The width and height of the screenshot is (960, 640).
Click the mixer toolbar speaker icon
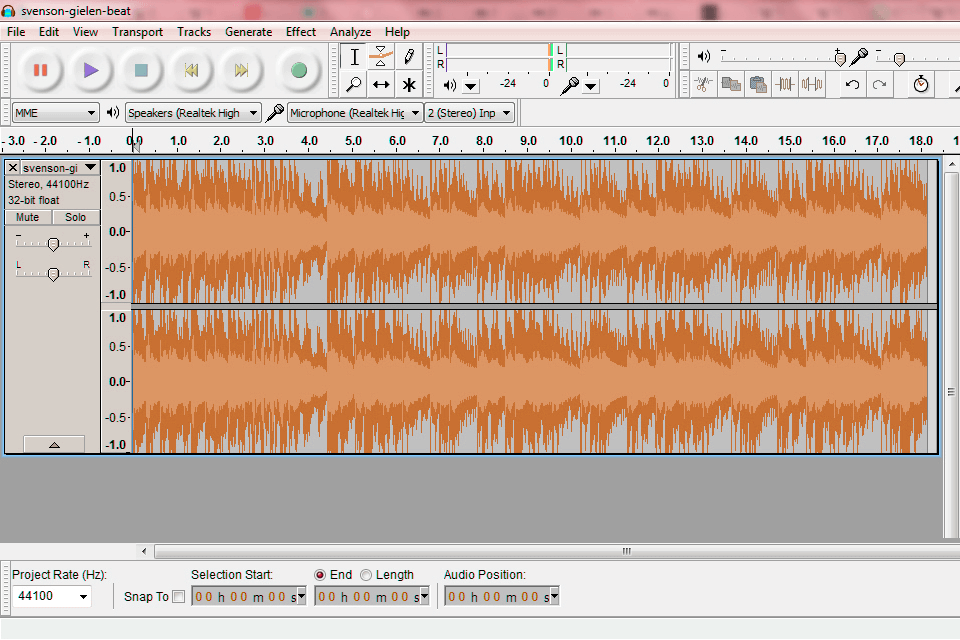point(704,57)
